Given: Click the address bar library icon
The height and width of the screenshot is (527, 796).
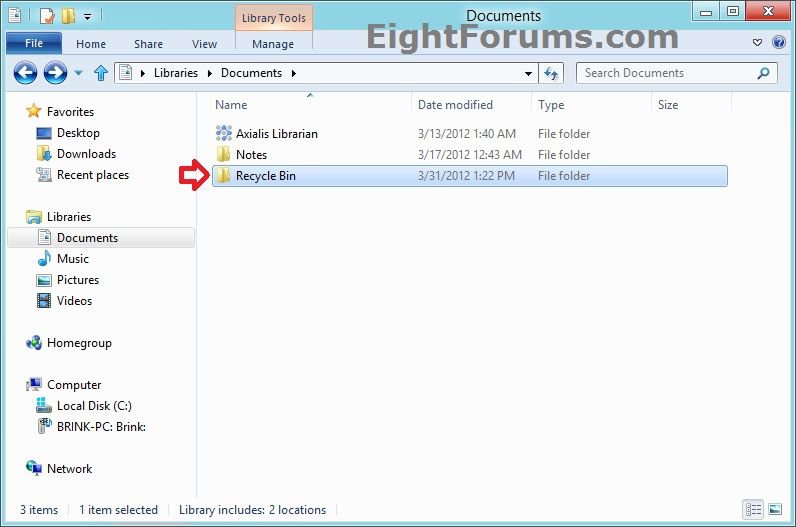Looking at the screenshot, I should [x=126, y=73].
